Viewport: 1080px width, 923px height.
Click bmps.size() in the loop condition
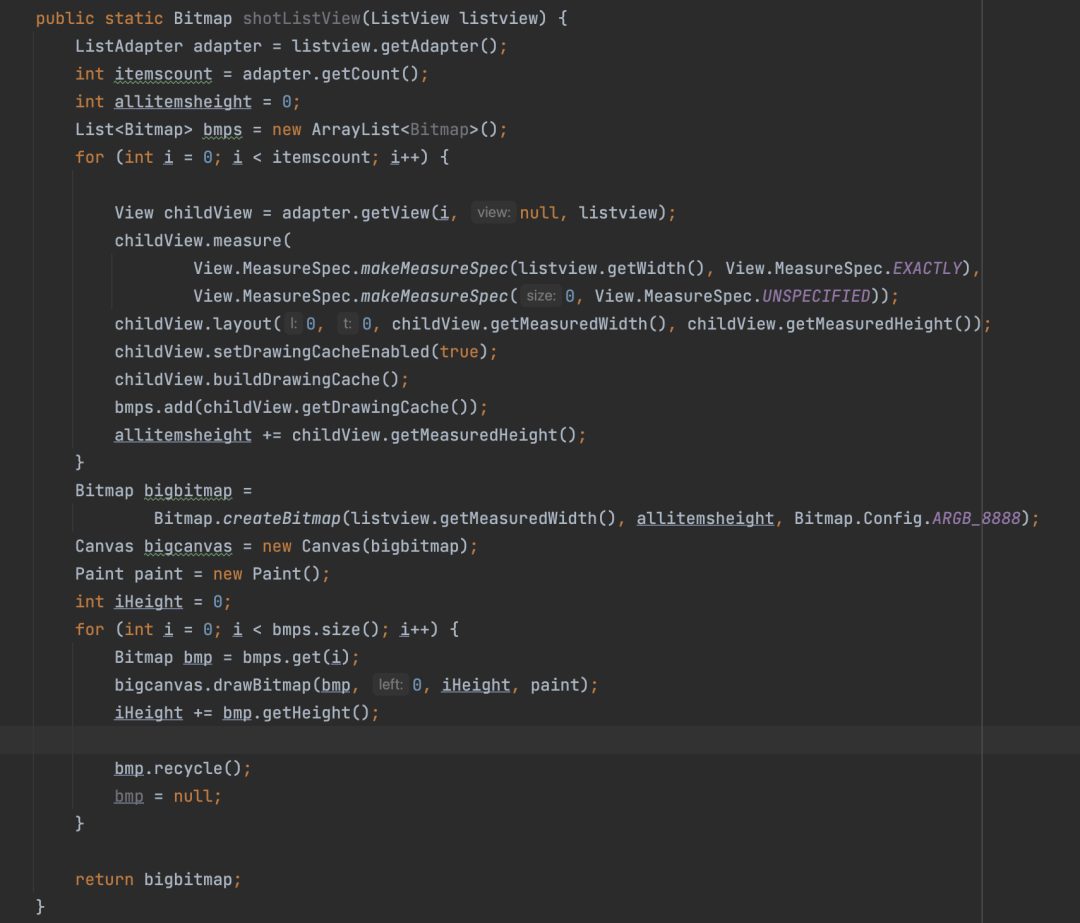(x=326, y=630)
